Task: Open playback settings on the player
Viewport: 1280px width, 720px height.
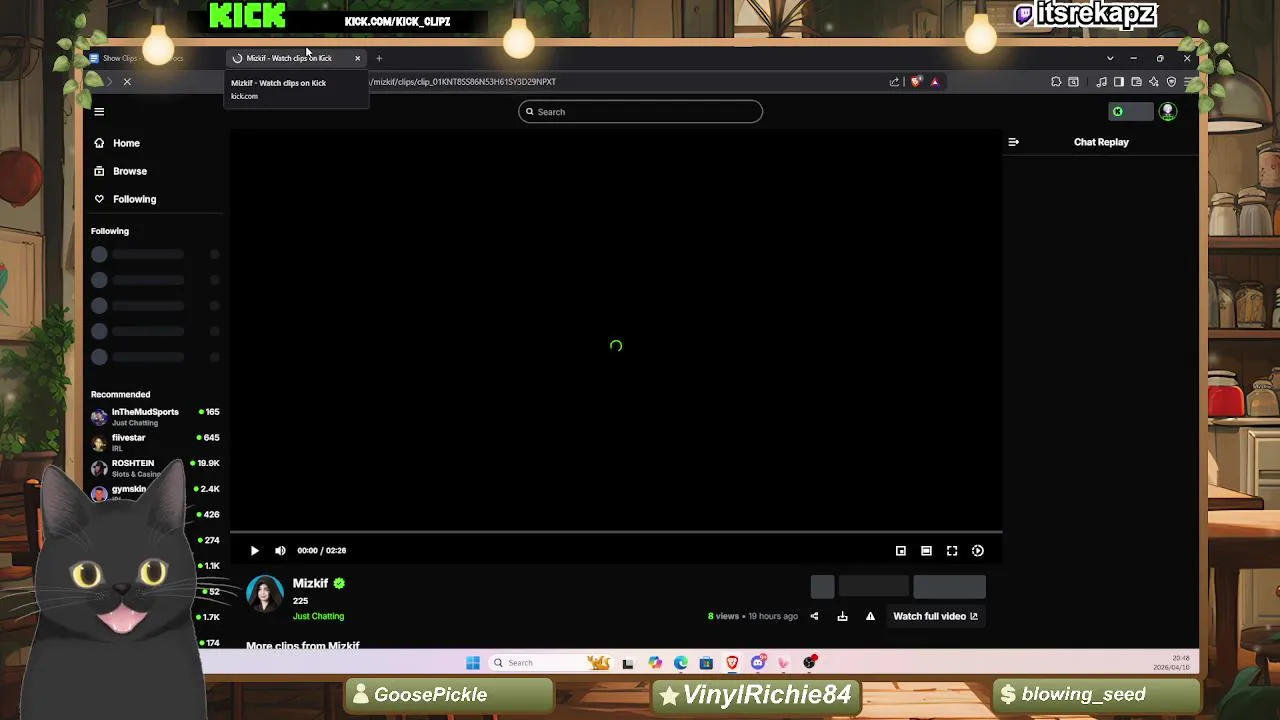Action: [978, 551]
